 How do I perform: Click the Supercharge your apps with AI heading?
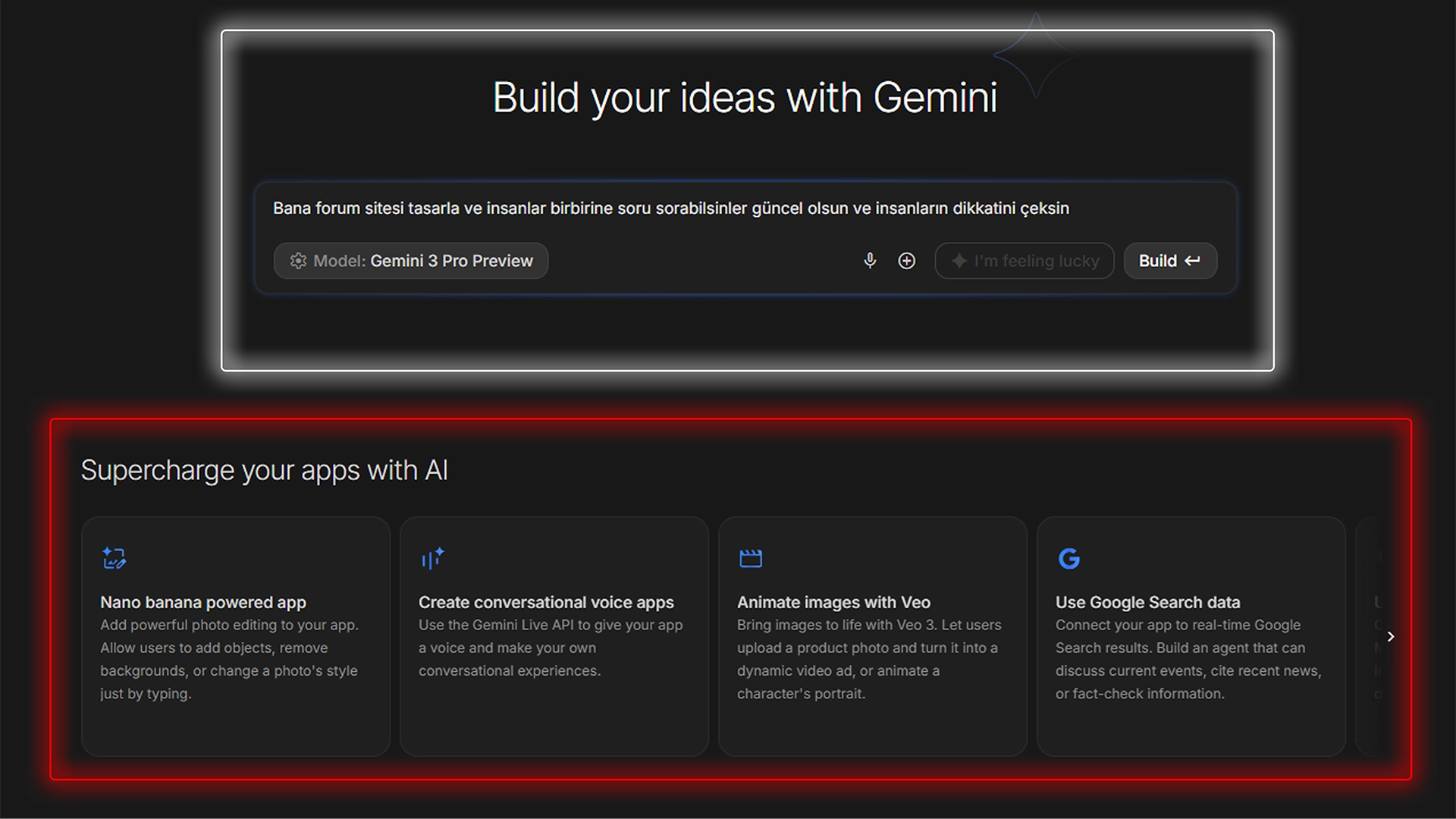(265, 471)
